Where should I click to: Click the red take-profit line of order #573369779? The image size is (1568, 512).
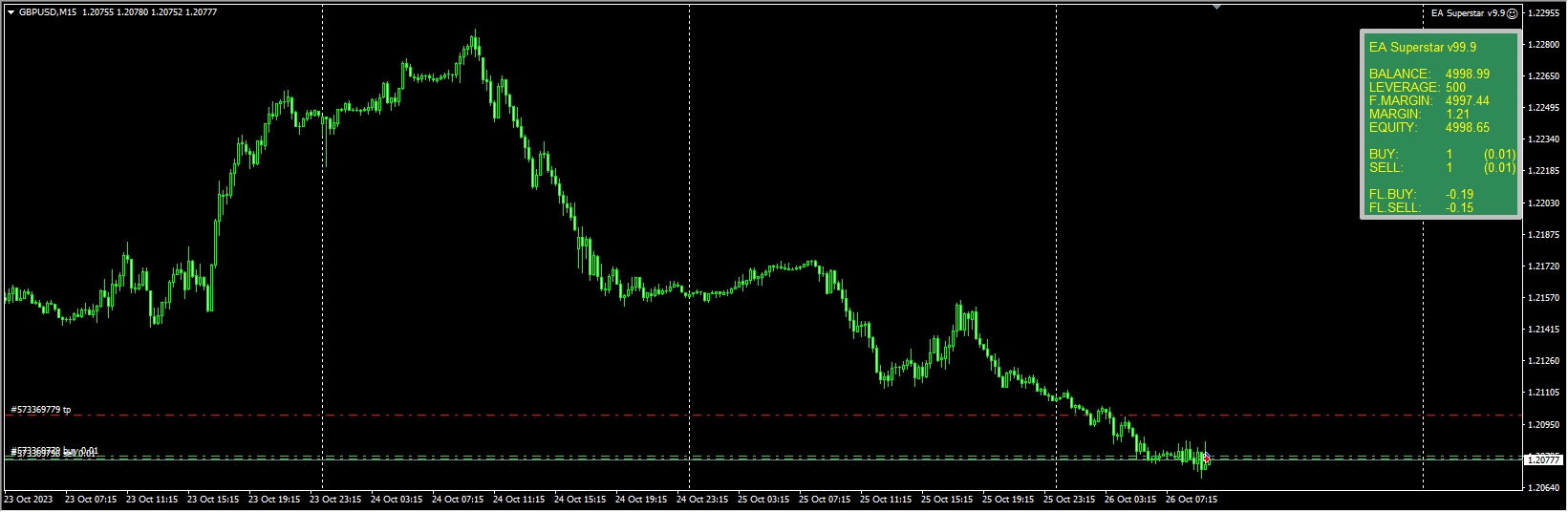pyautogui.click(x=764, y=416)
